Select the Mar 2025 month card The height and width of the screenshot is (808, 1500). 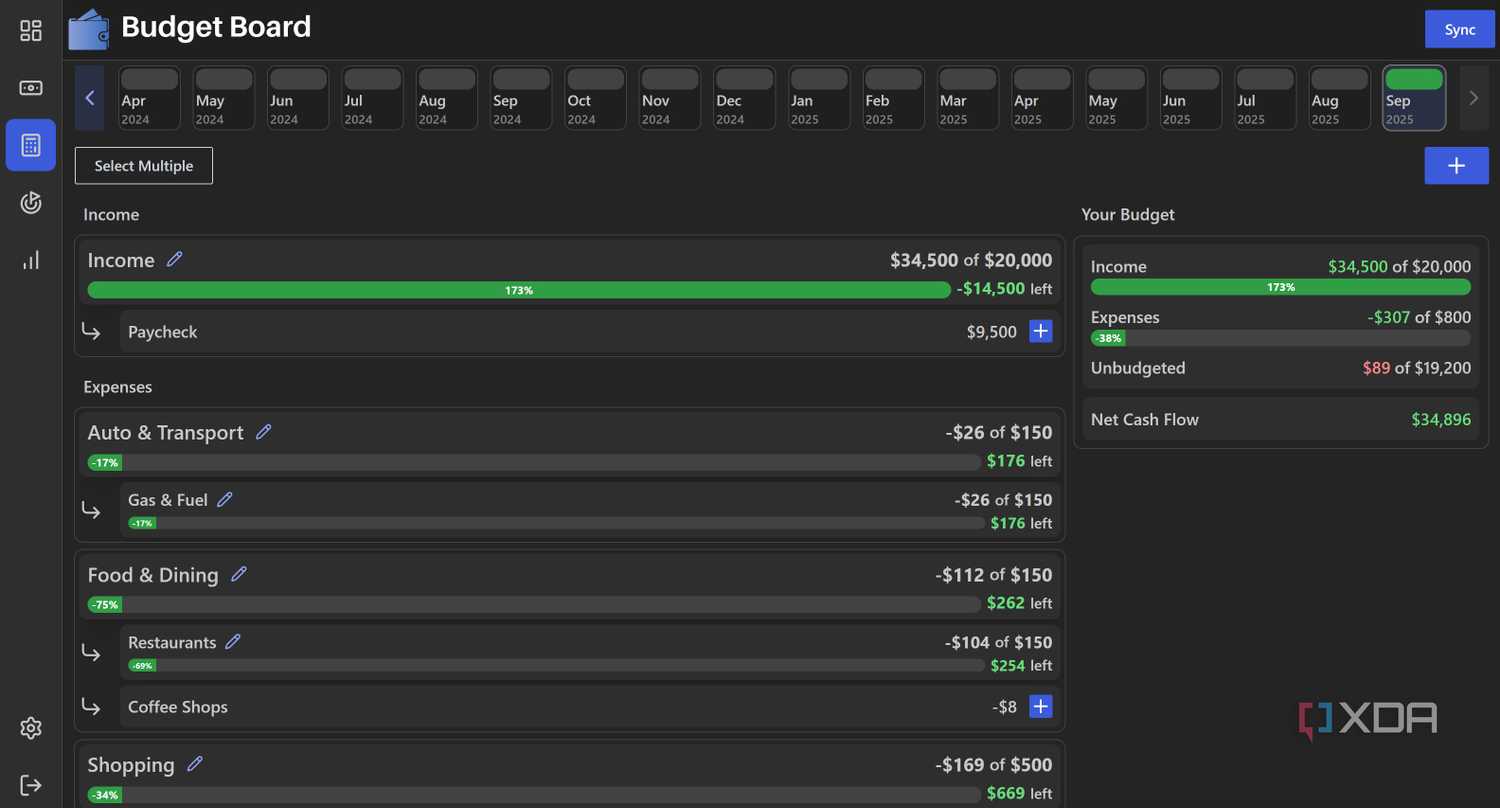[968, 98]
